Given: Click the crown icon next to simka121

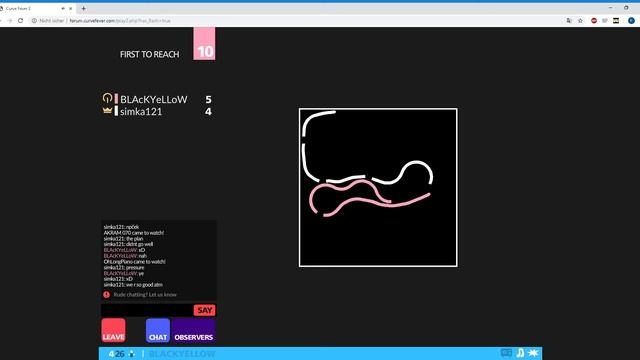Looking at the screenshot, I should coord(107,111).
